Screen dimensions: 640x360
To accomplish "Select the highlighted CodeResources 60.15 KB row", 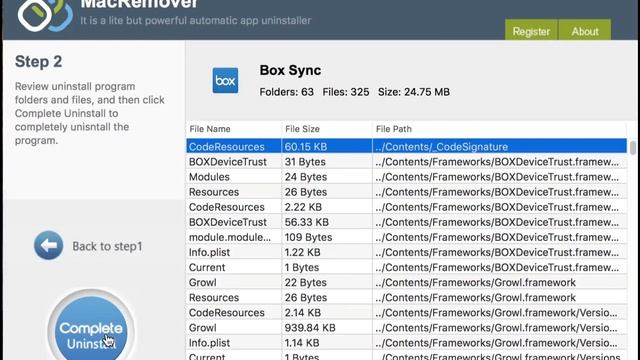I will pos(407,146).
